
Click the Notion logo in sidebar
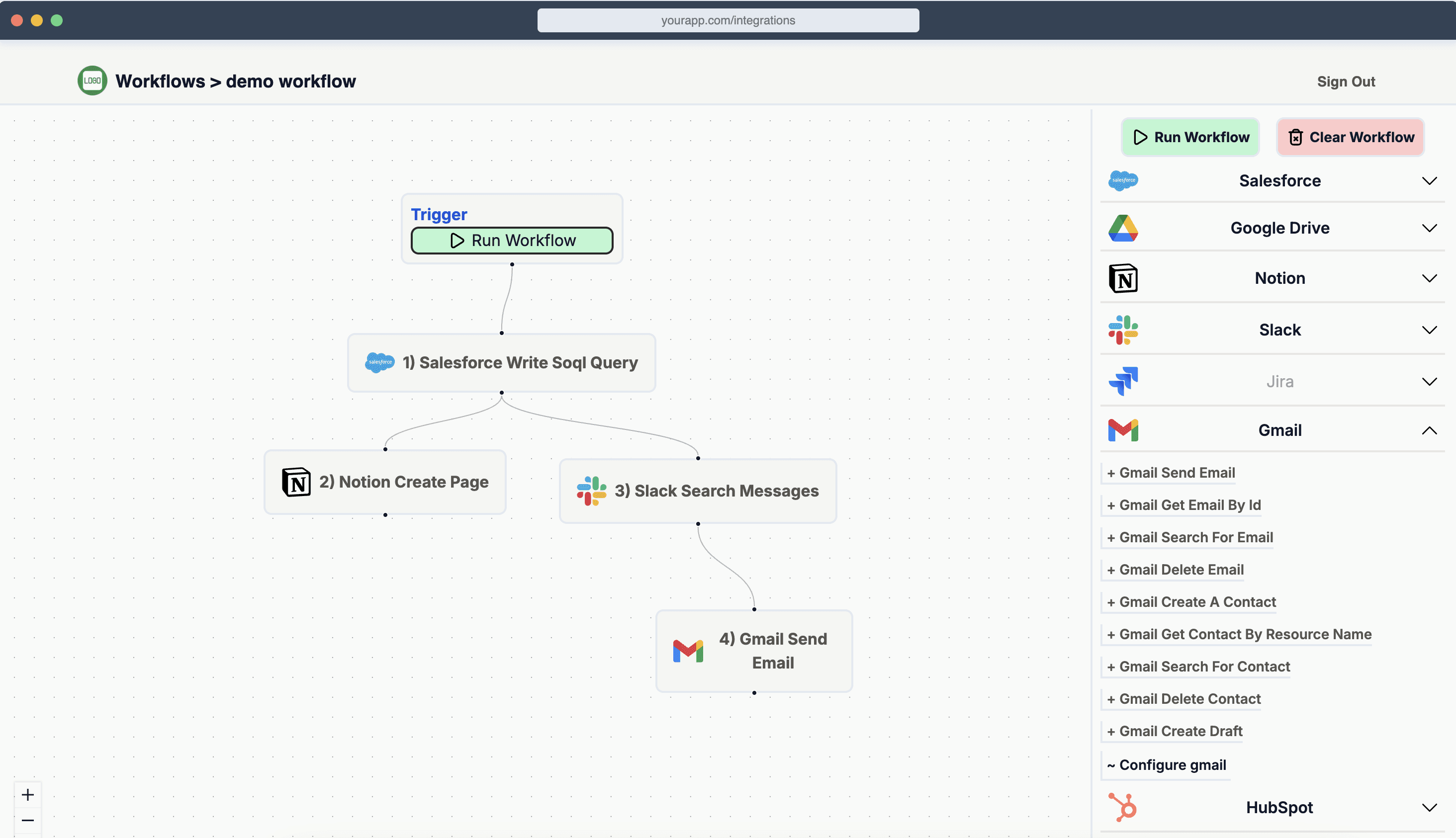point(1123,278)
